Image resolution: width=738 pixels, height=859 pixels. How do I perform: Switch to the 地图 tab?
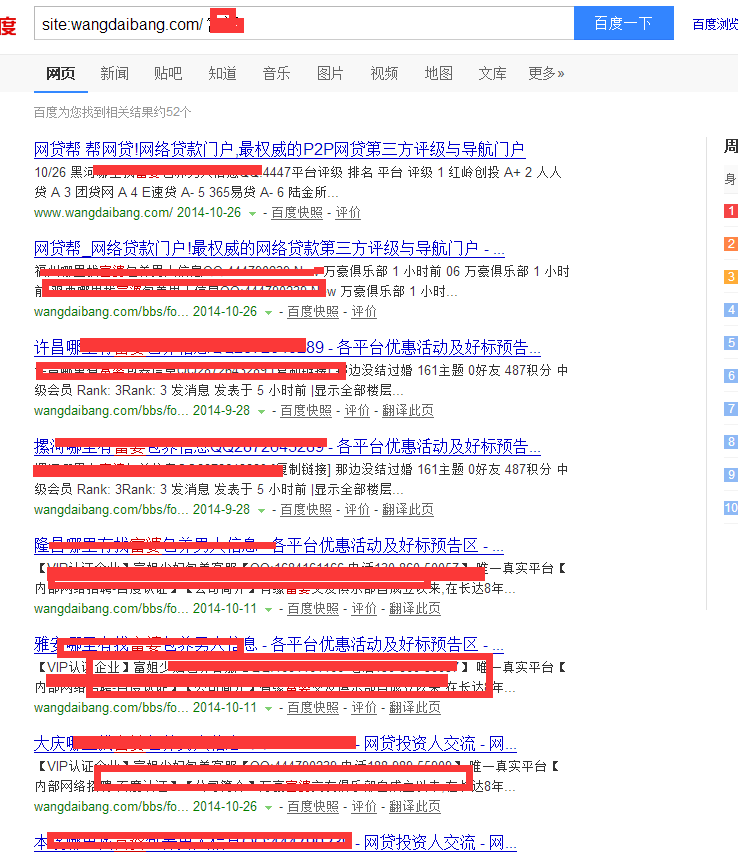pyautogui.click(x=438, y=73)
